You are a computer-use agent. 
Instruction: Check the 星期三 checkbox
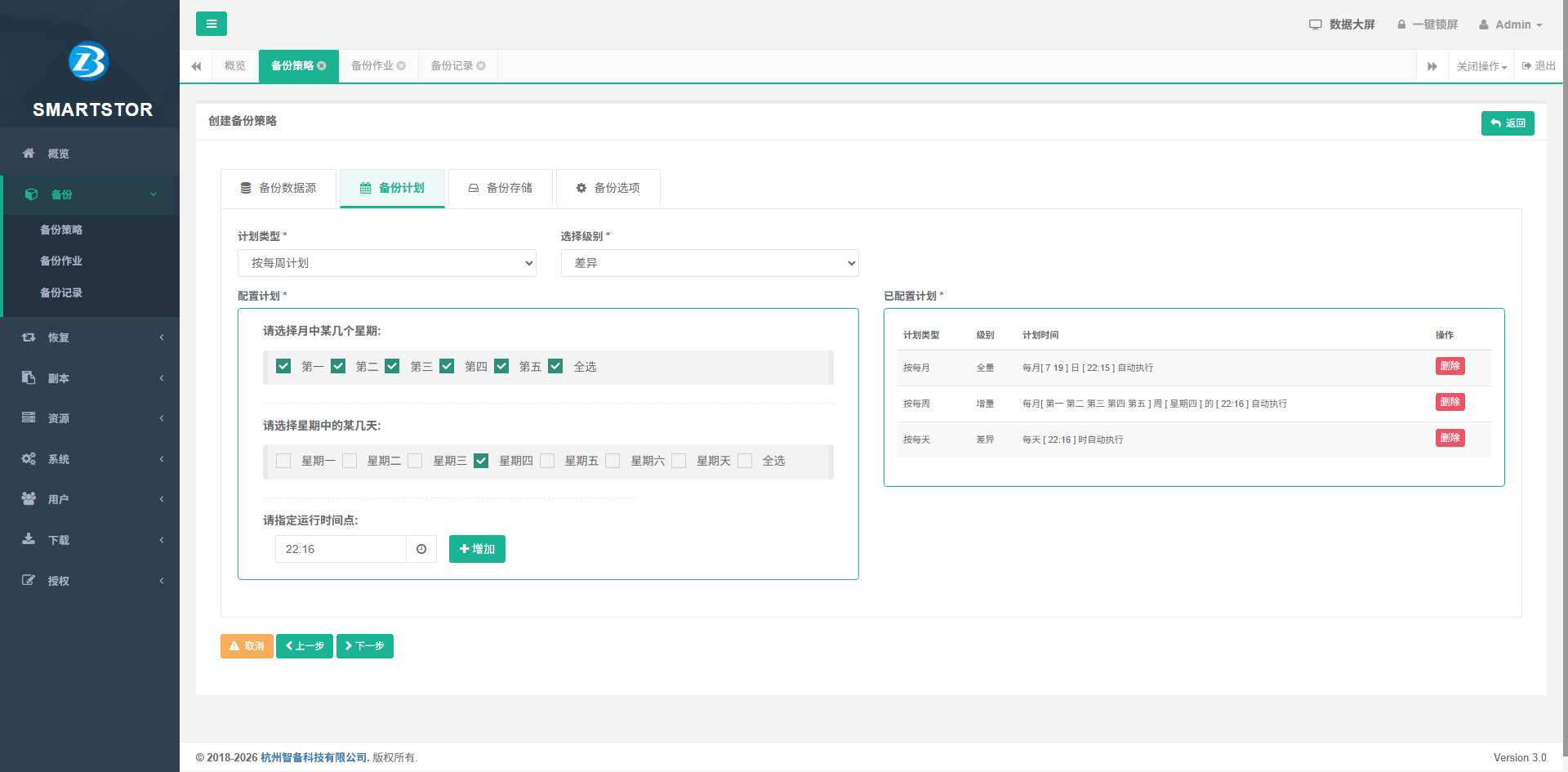click(x=415, y=461)
